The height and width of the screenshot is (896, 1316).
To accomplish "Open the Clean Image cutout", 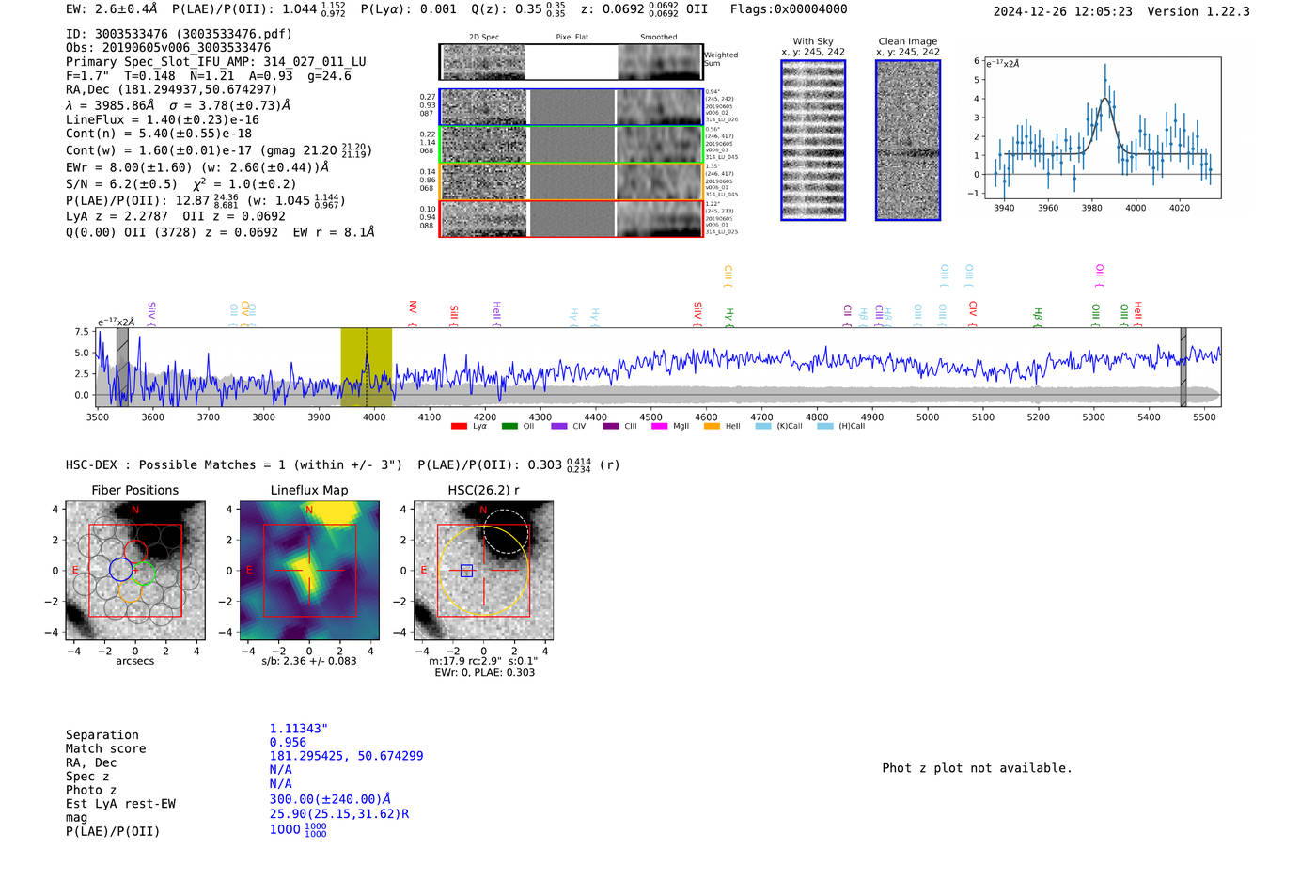I will click(908, 140).
